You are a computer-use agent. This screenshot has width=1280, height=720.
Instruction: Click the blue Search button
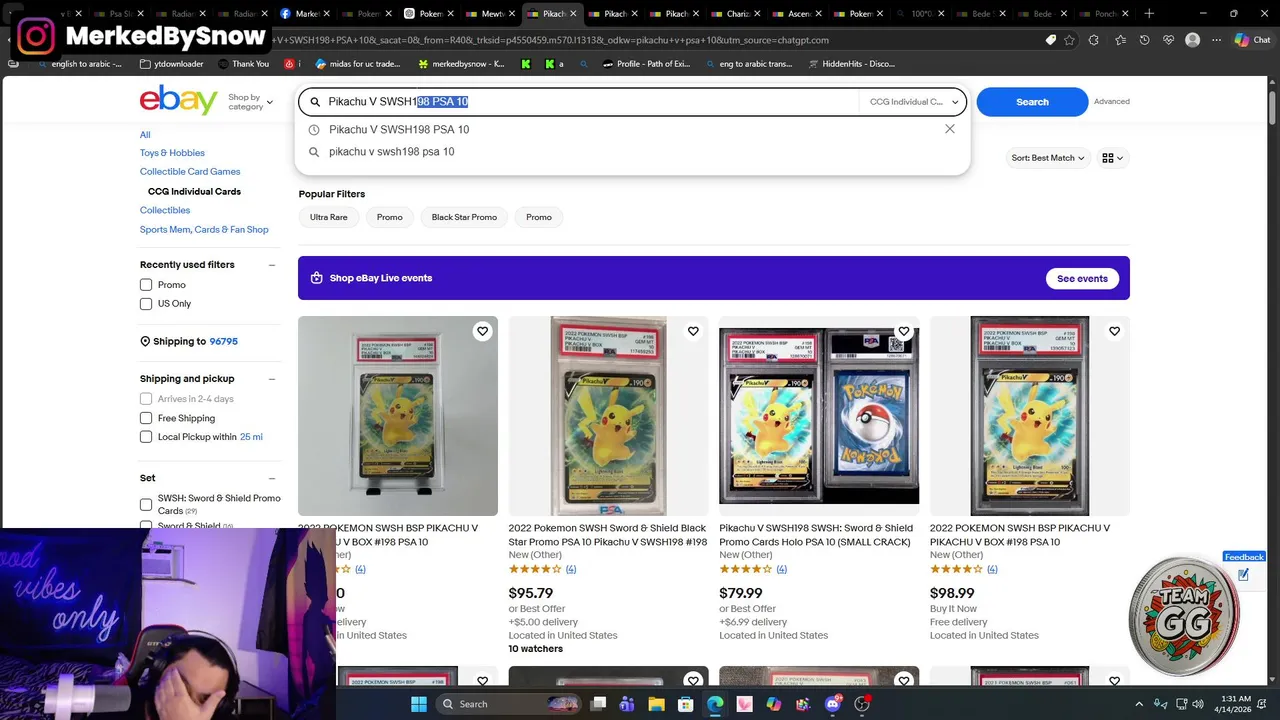point(1032,102)
